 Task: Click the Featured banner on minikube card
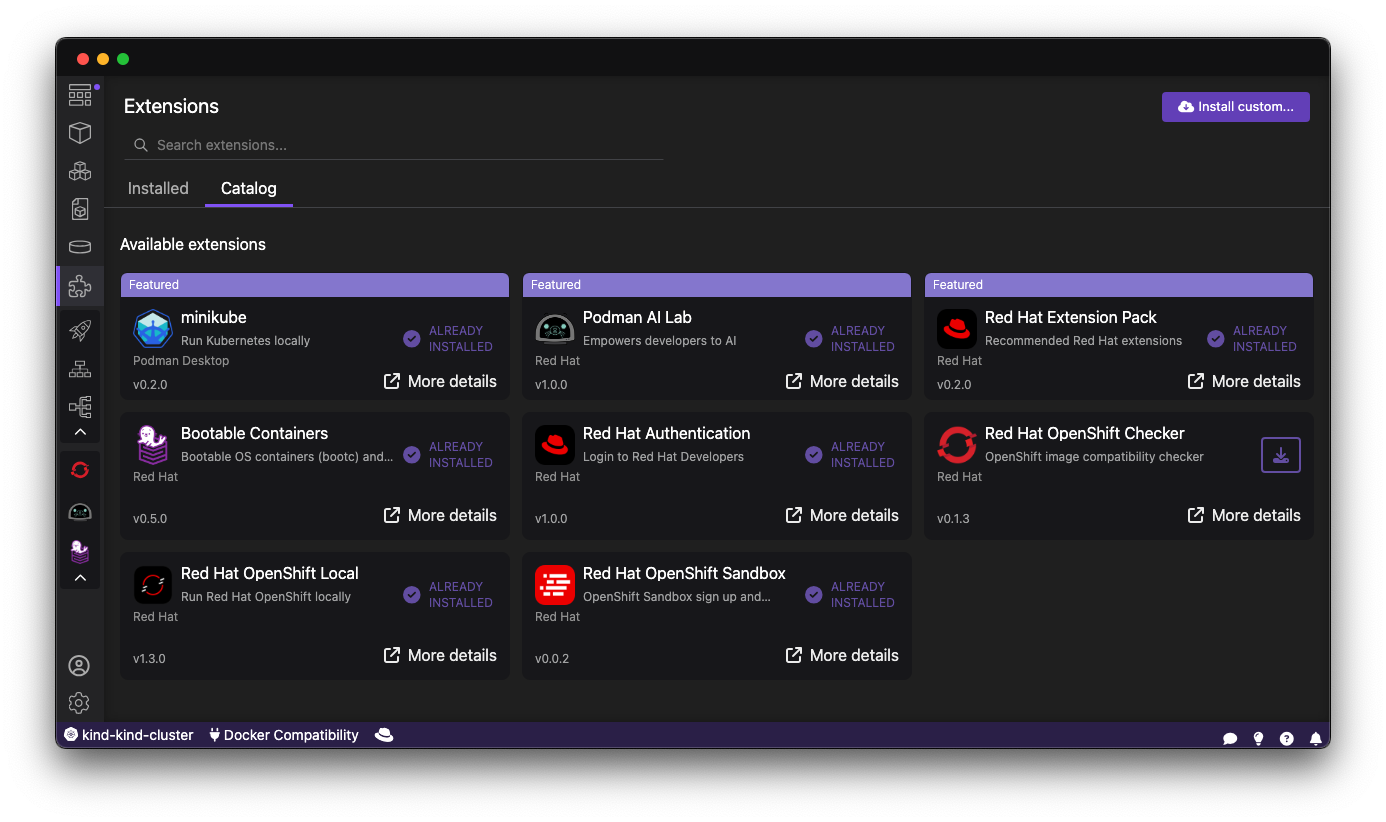click(x=315, y=285)
